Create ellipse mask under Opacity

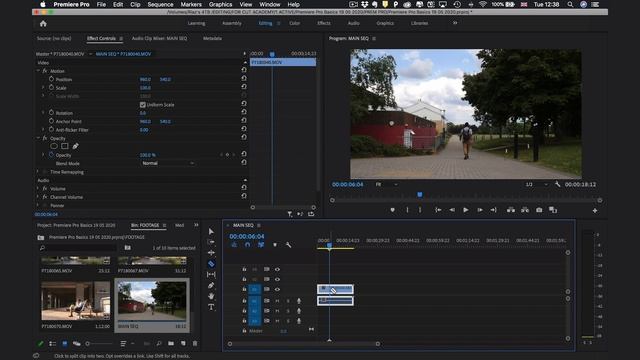click(54, 146)
